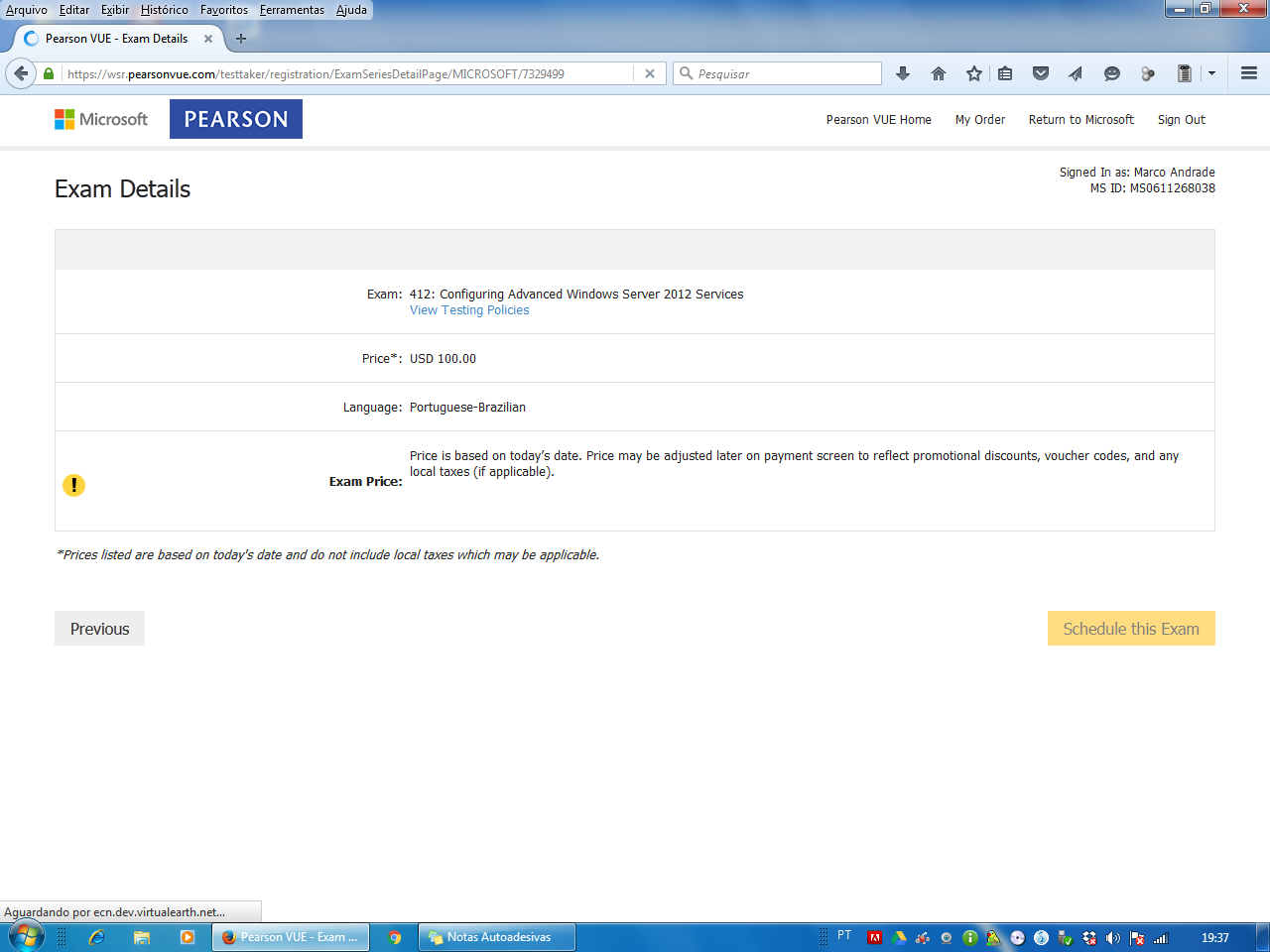
Task: Click the PT language indicator in tray
Action: click(x=844, y=935)
